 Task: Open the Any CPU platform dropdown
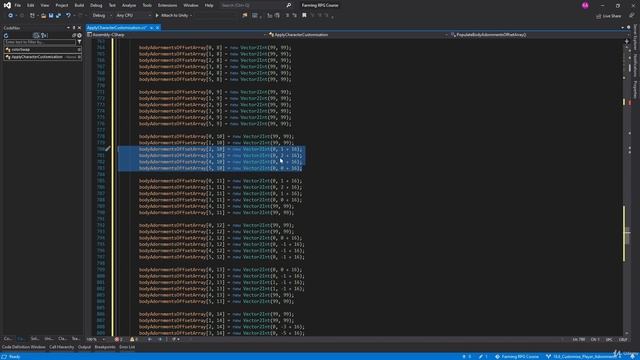coord(133,16)
